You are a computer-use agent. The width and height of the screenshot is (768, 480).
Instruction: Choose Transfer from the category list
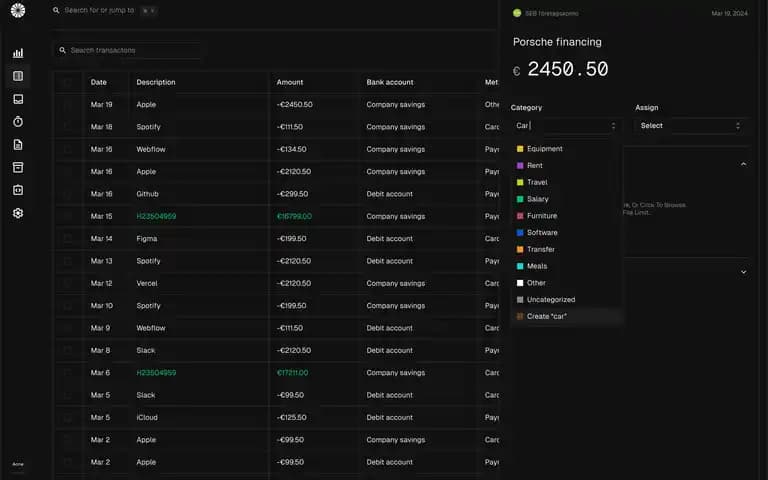click(567, 249)
